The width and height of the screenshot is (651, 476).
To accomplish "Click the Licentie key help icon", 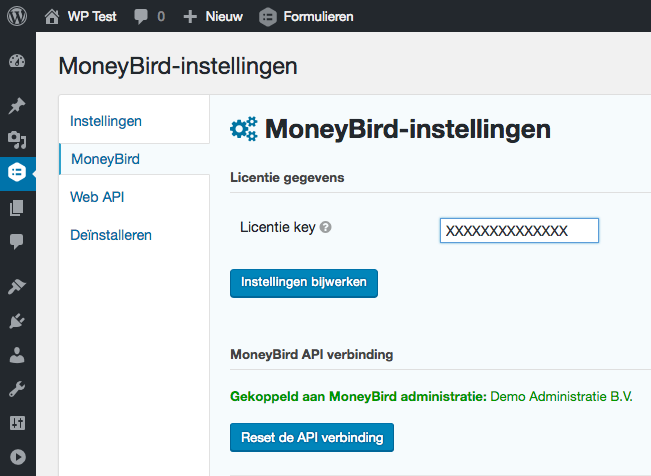I will [x=326, y=228].
